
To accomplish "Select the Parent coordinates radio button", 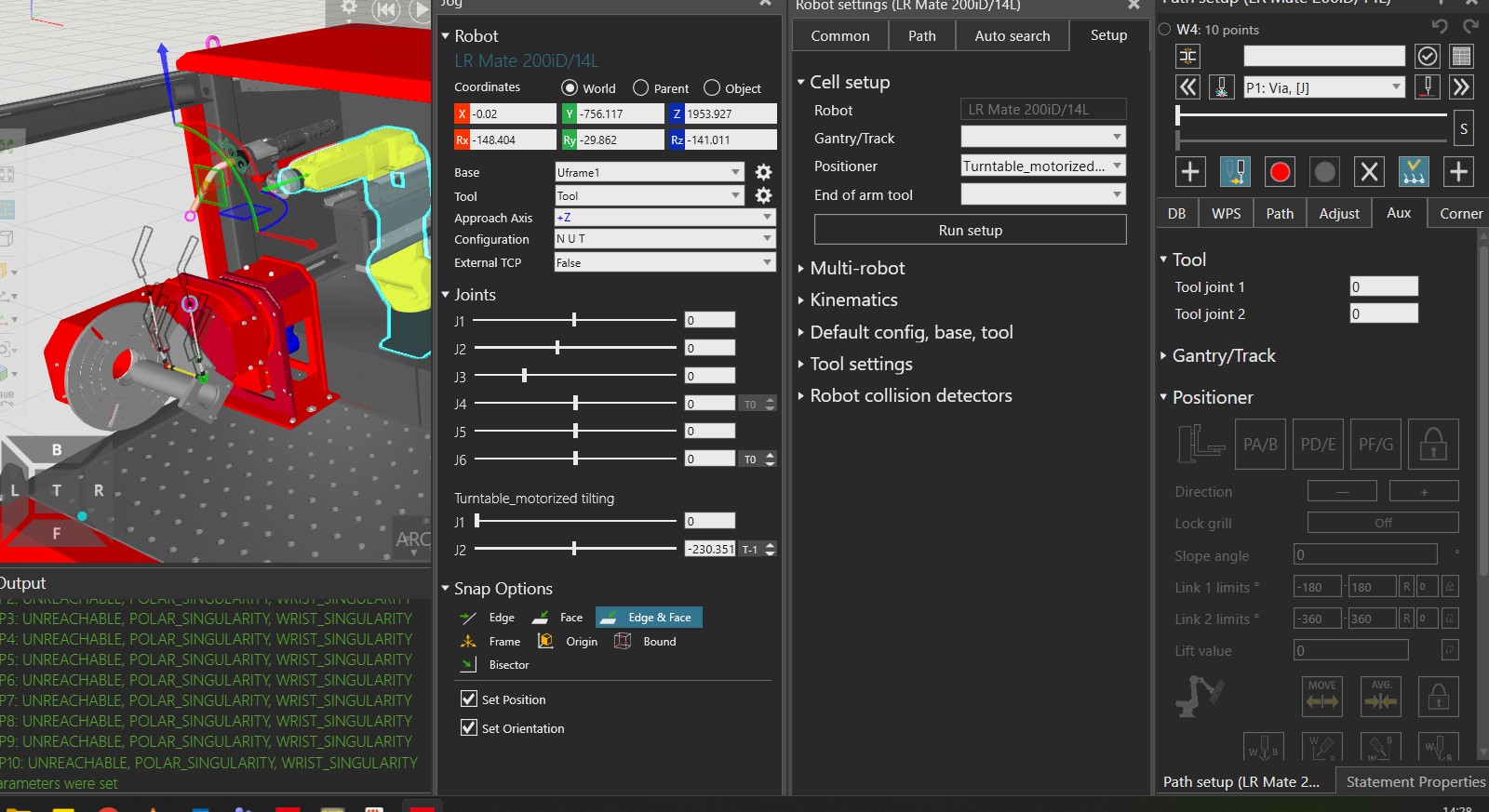I will tap(640, 88).
